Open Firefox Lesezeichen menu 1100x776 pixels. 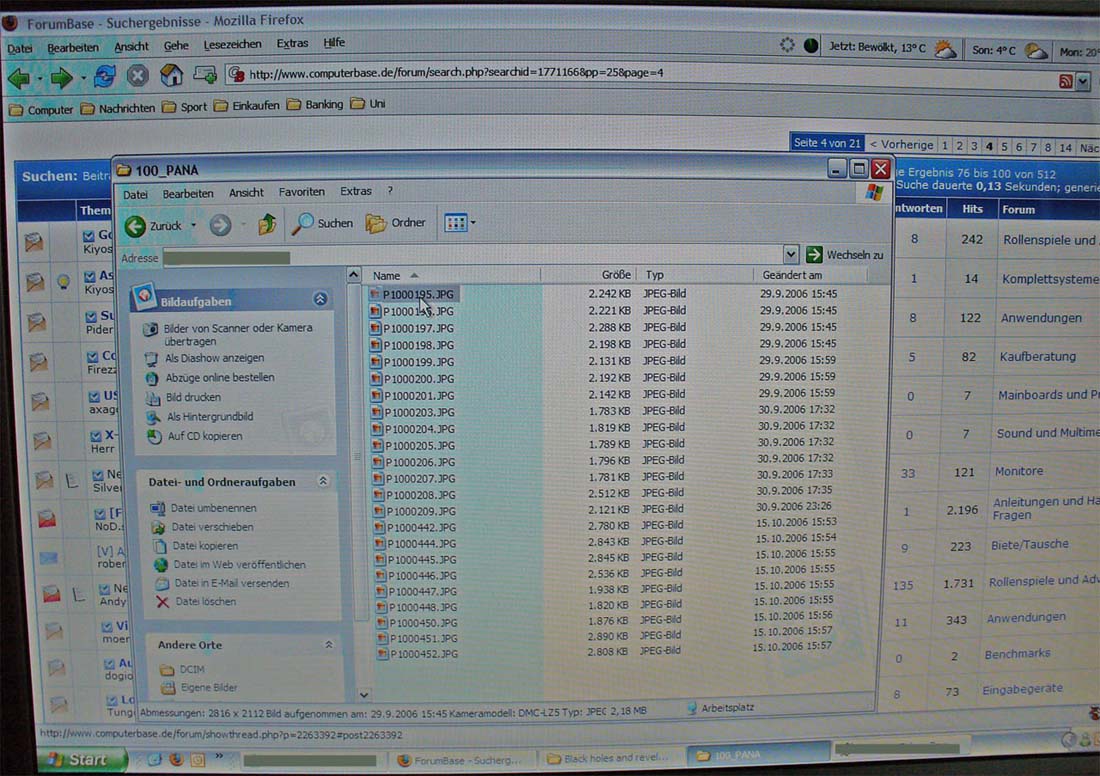click(x=232, y=45)
